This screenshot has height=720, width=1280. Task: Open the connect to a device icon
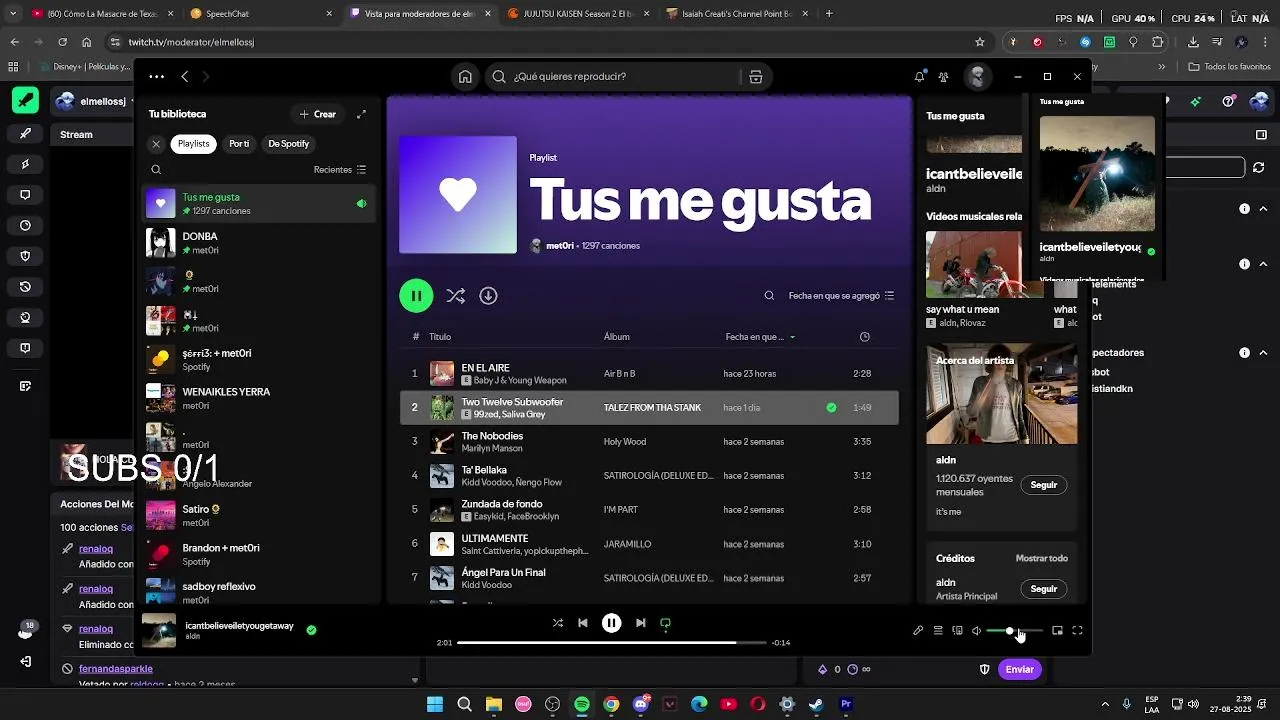957,631
